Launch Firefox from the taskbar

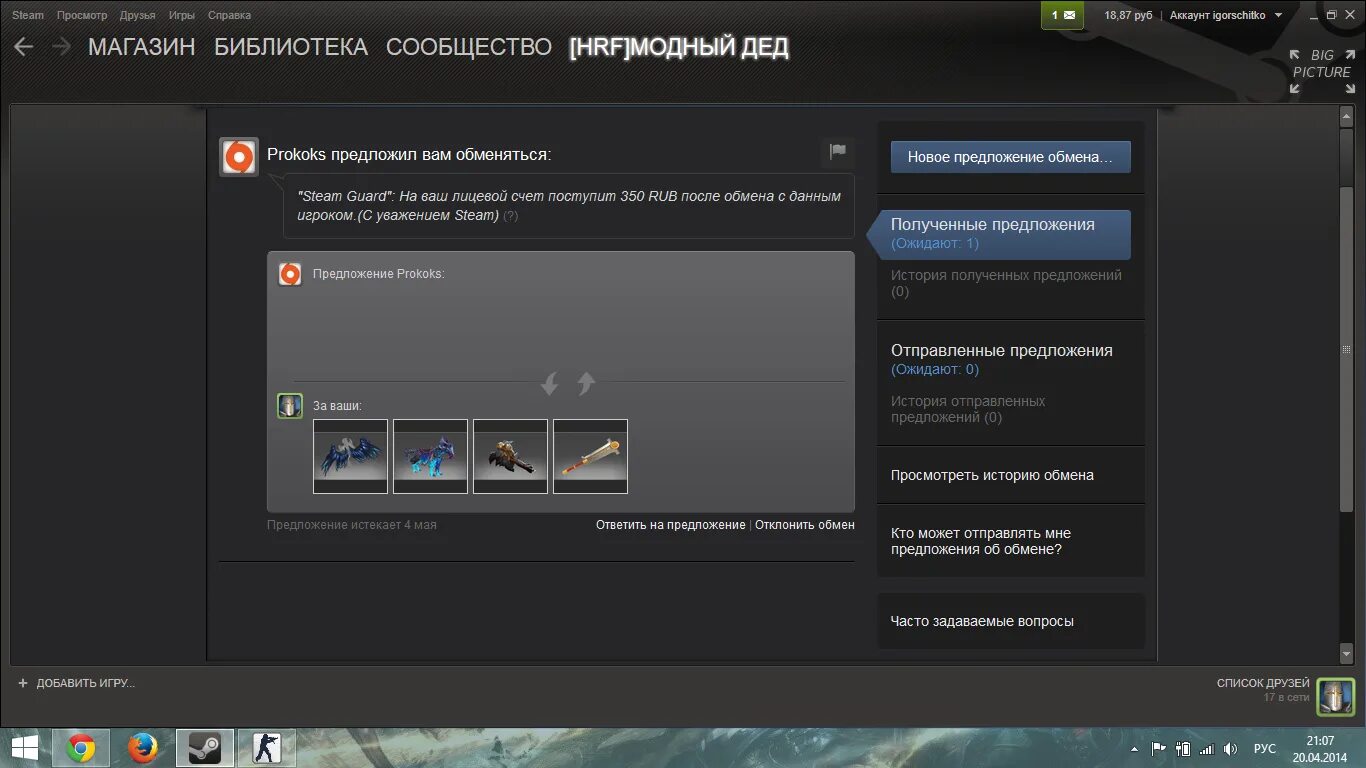[x=143, y=748]
